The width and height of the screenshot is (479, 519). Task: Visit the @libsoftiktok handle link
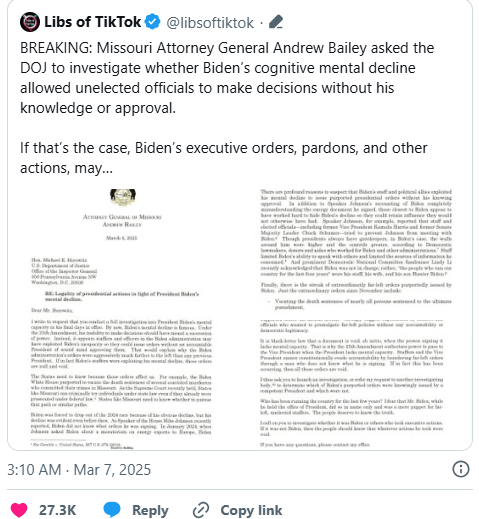click(x=210, y=23)
